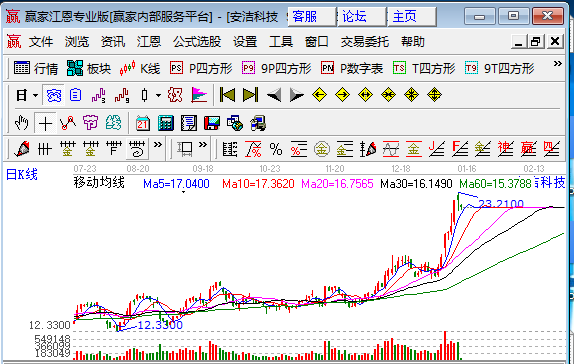
Task: Open the 日 period dropdown arrow
Action: [x=36, y=96]
